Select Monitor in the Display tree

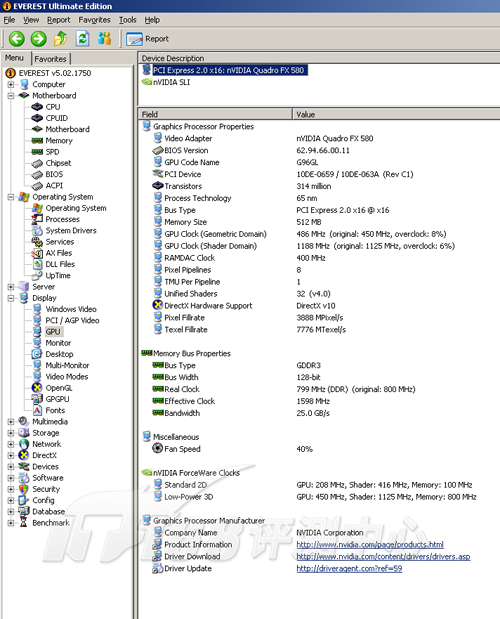(x=58, y=343)
